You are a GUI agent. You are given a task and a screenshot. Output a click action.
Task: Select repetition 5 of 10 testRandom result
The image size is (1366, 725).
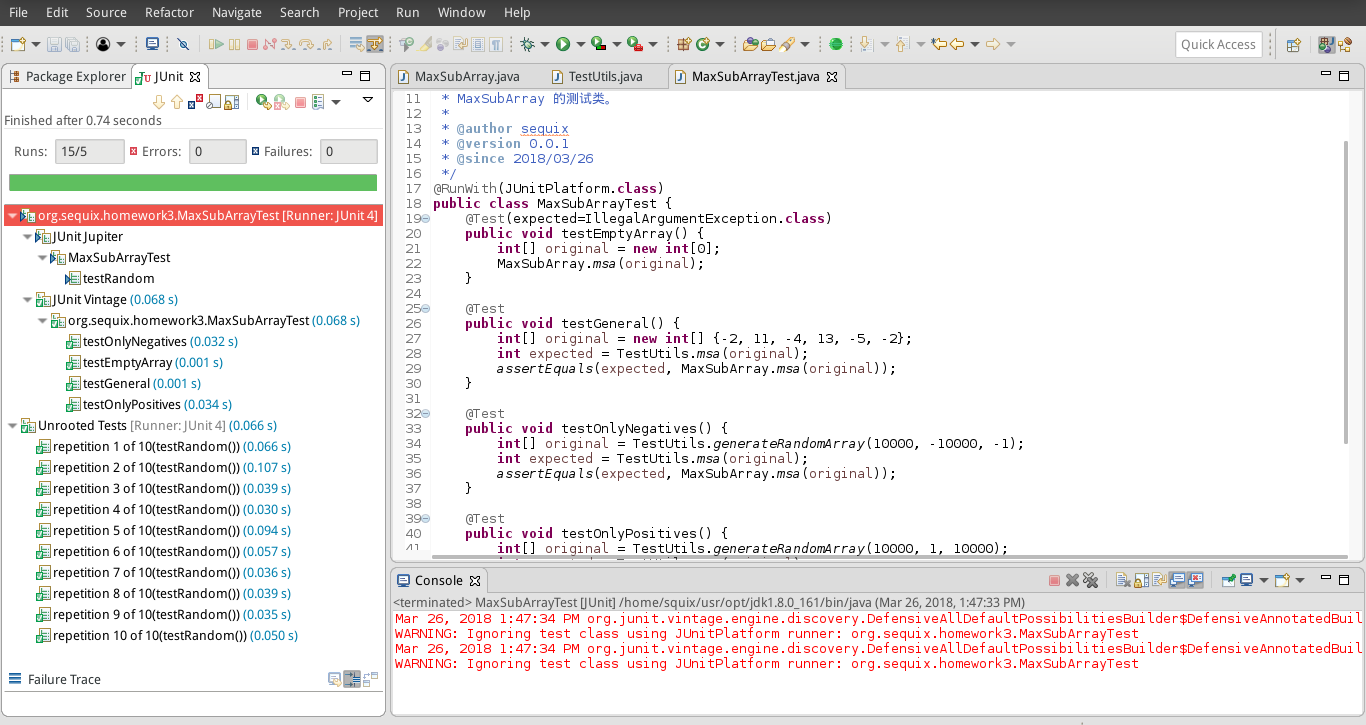pos(164,531)
